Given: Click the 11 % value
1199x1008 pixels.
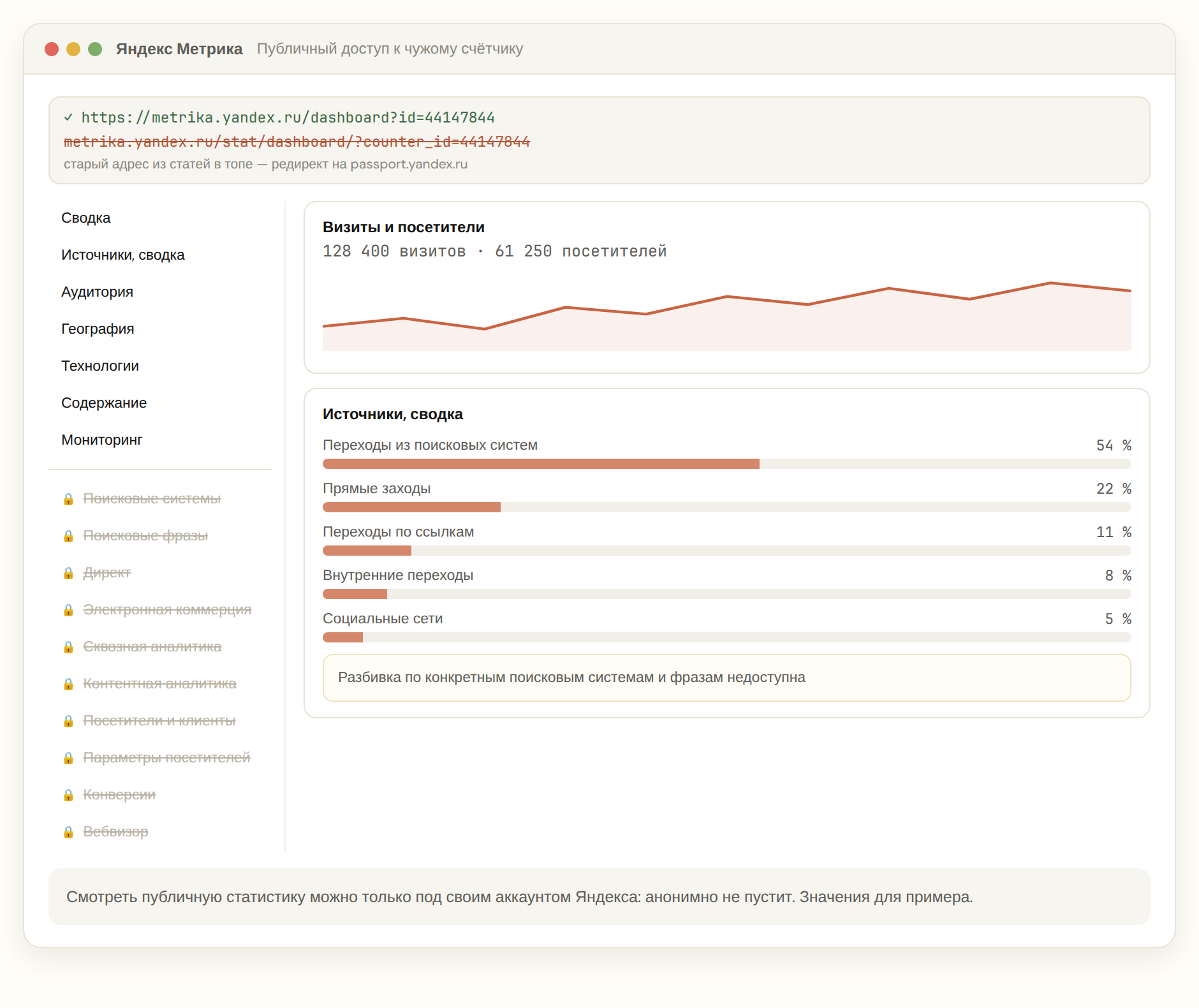Looking at the screenshot, I should (1114, 532).
